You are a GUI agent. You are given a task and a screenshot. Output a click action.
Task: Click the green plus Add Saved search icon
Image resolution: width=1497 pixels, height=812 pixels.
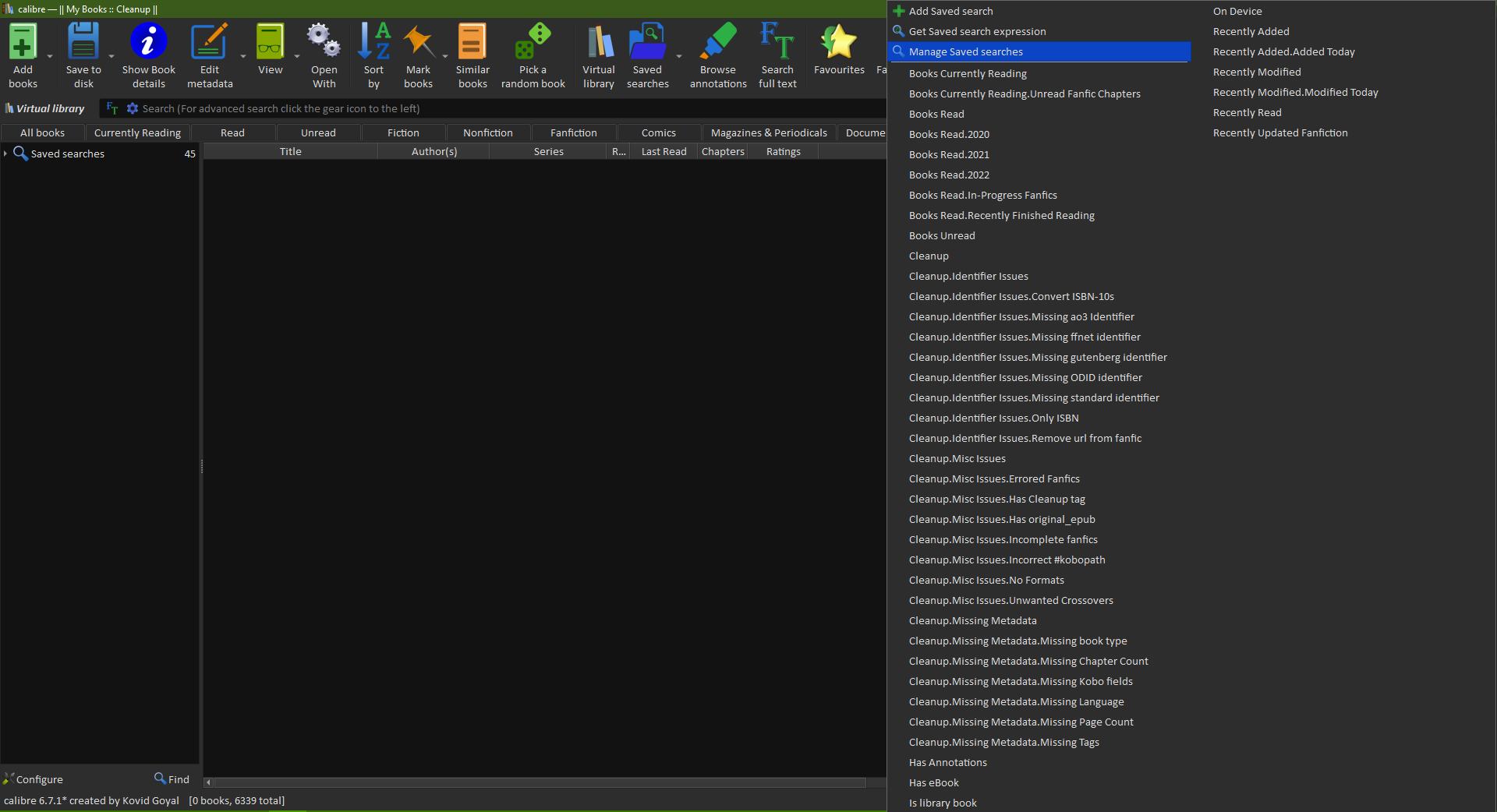point(899,11)
